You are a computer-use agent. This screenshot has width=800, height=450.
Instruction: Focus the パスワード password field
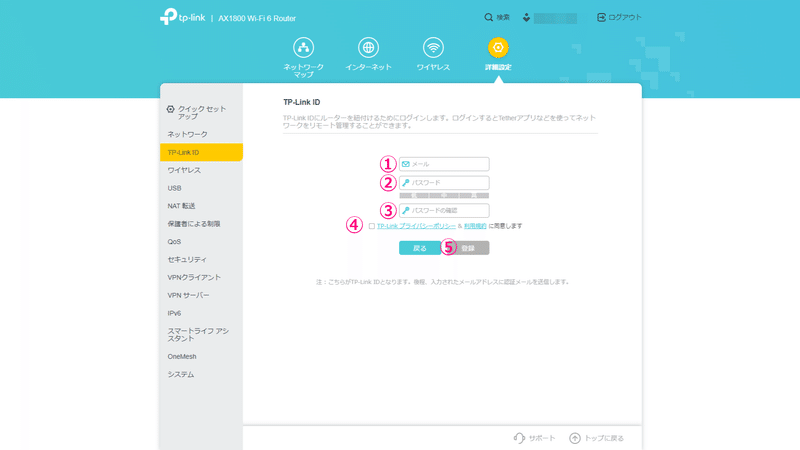[x=444, y=182]
